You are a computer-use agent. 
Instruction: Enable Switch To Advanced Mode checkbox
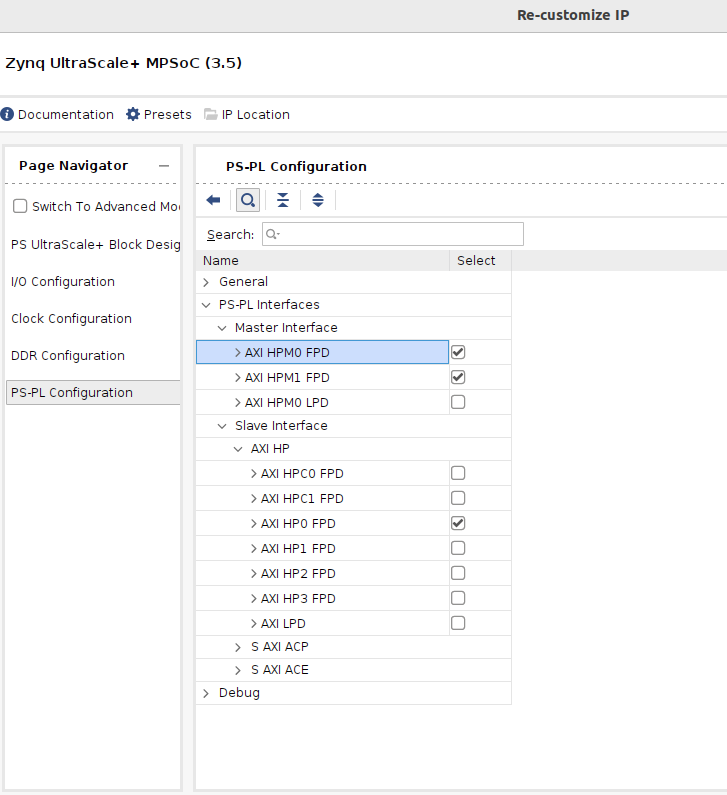pos(20,207)
